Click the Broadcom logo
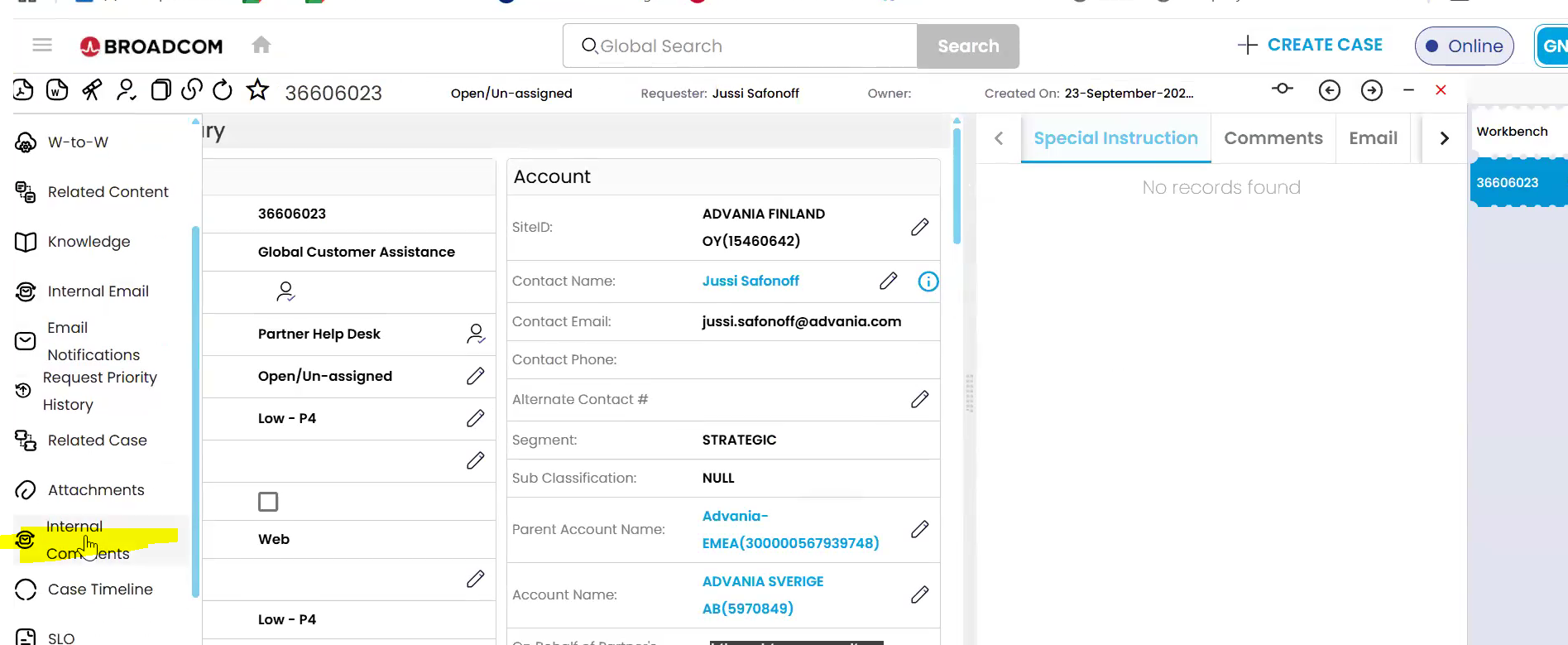 coord(151,46)
